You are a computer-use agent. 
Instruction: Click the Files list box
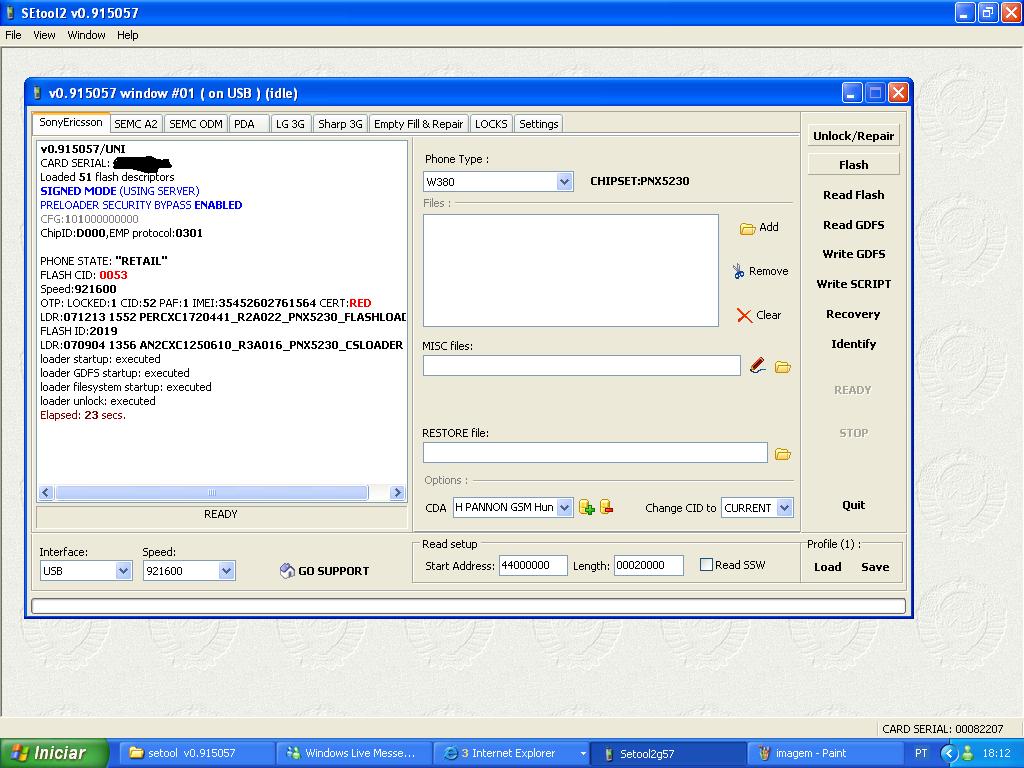(x=571, y=270)
